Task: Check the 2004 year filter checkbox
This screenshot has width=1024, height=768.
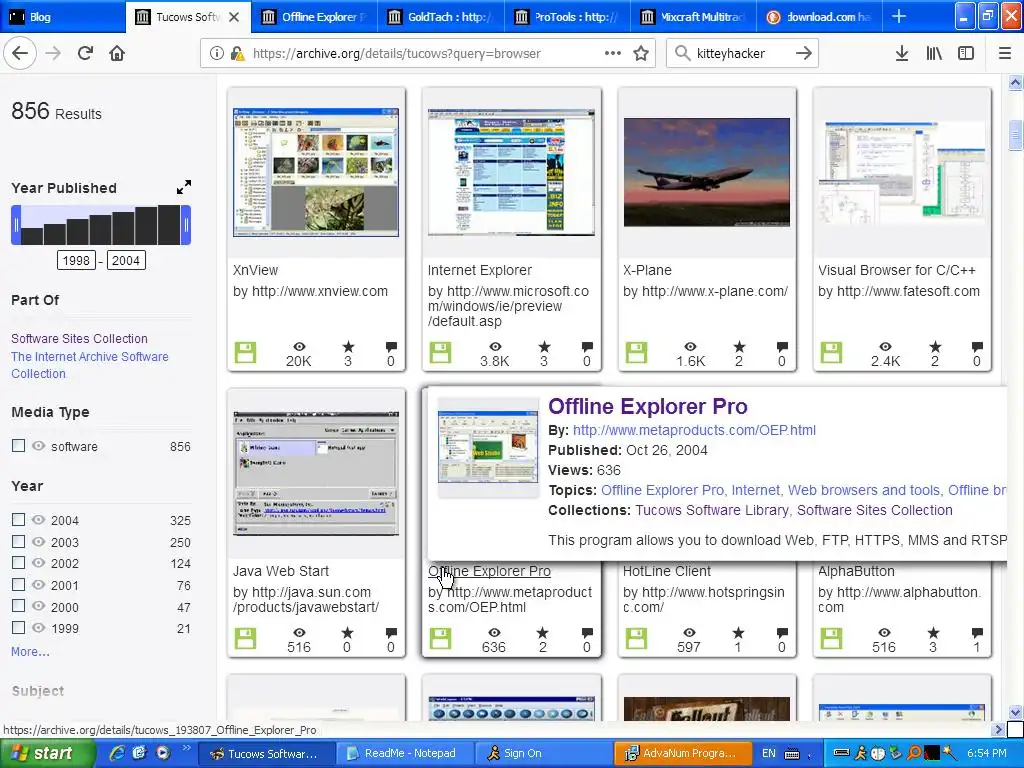Action: (x=18, y=519)
